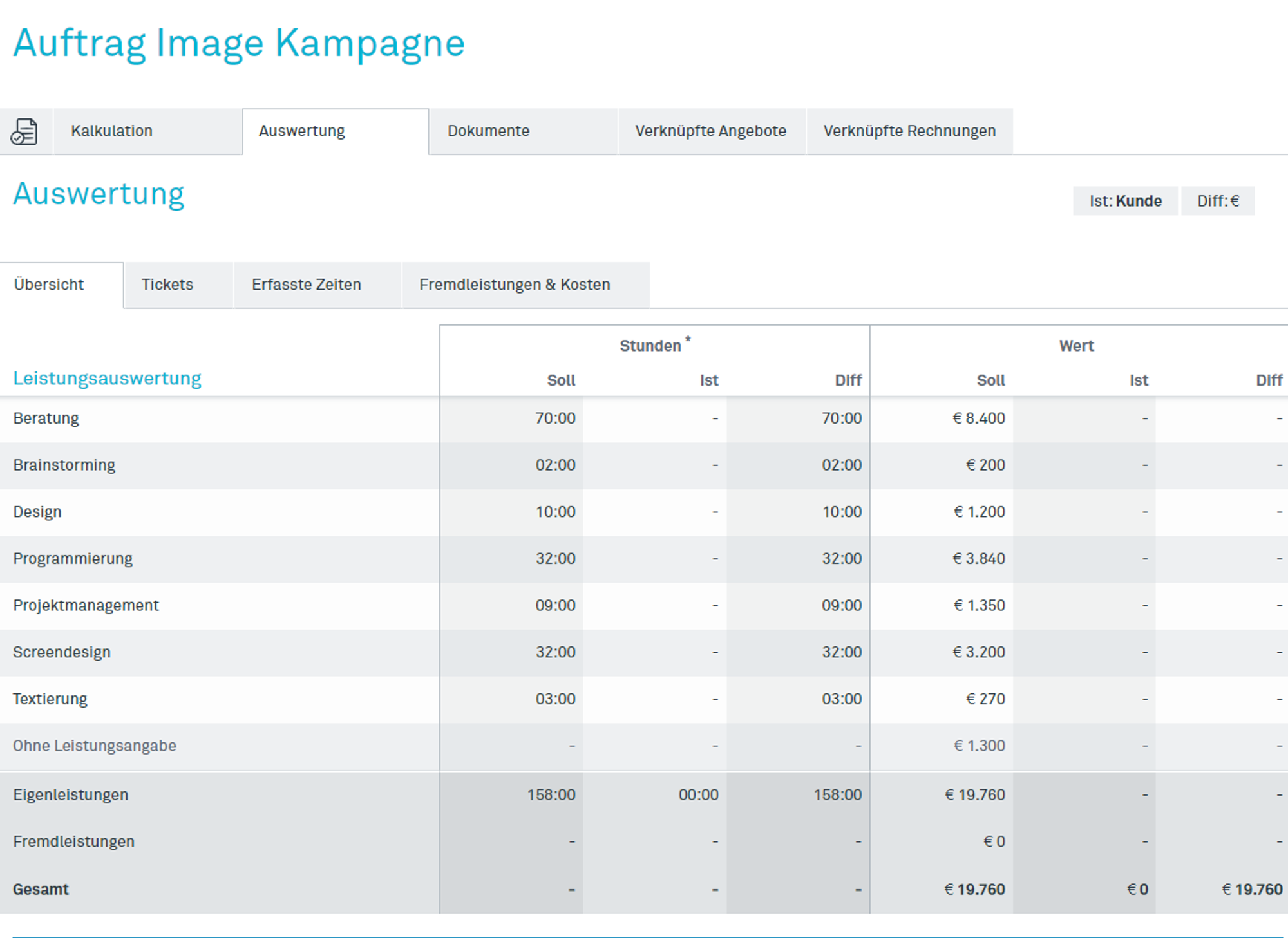This screenshot has height=938, width=1288.
Task: Open Verknüpfte Rechnungen tab
Action: coord(909,131)
